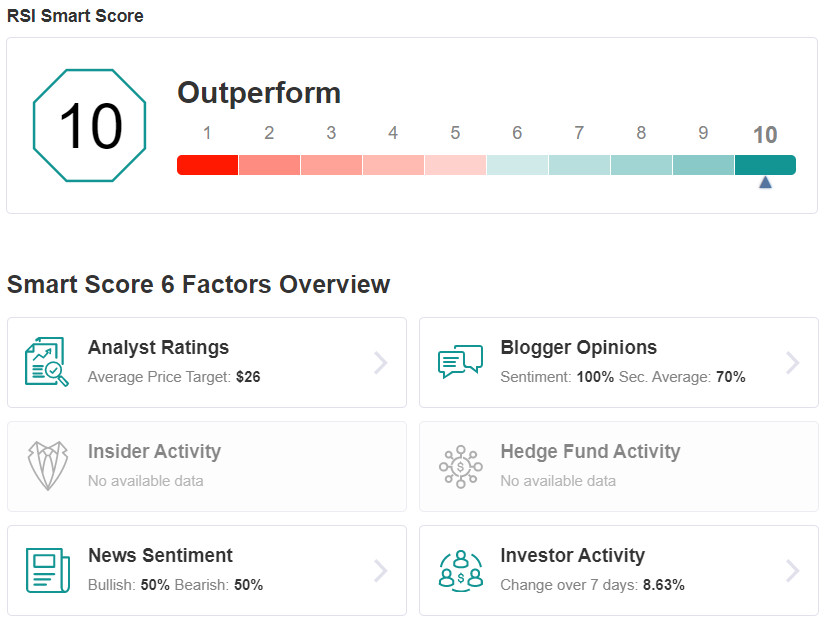This screenshot has height=622, width=827.
Task: Click the Analyst Ratings chart icon
Action: coord(47,362)
